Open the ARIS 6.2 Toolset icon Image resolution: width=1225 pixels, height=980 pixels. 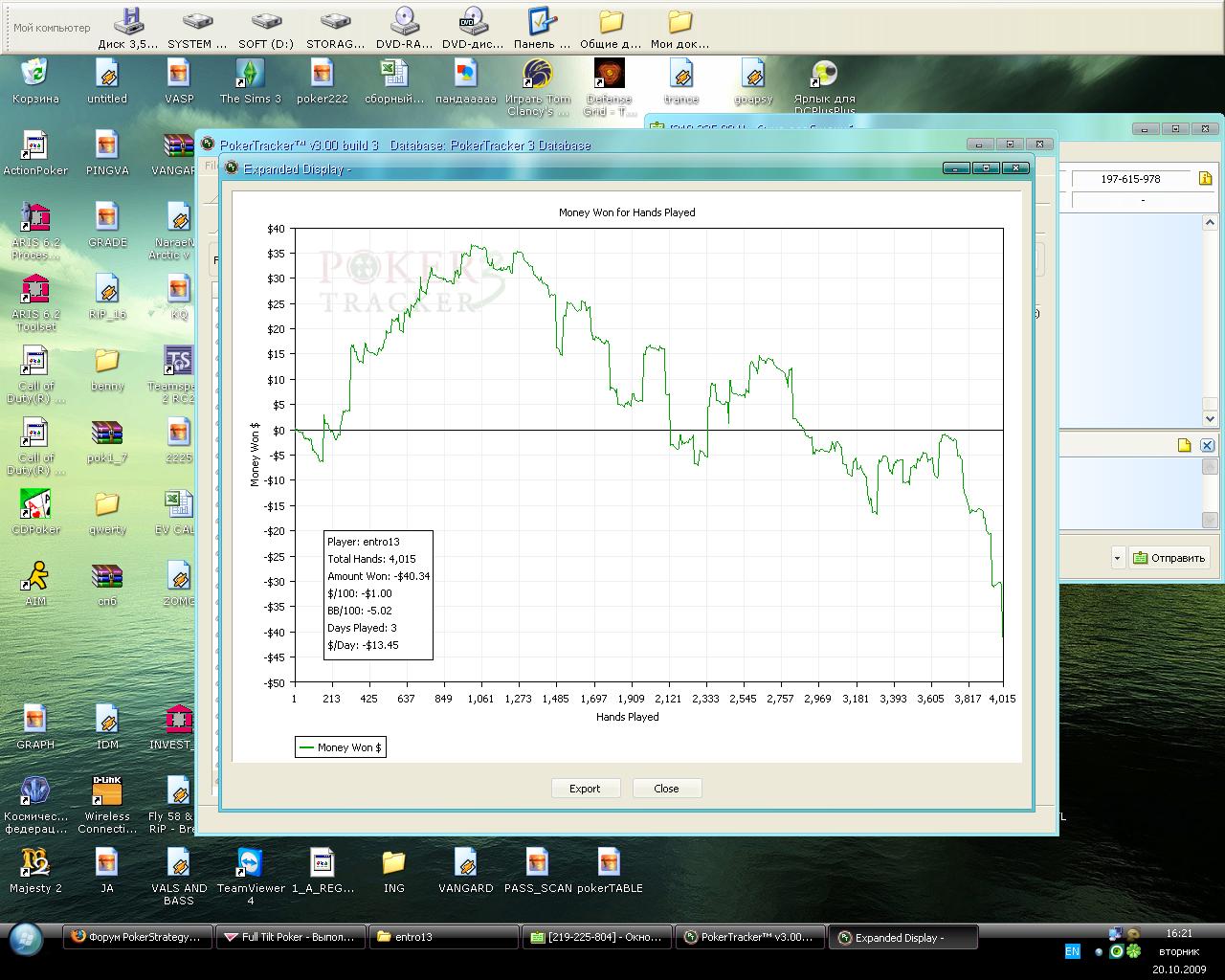(x=35, y=302)
